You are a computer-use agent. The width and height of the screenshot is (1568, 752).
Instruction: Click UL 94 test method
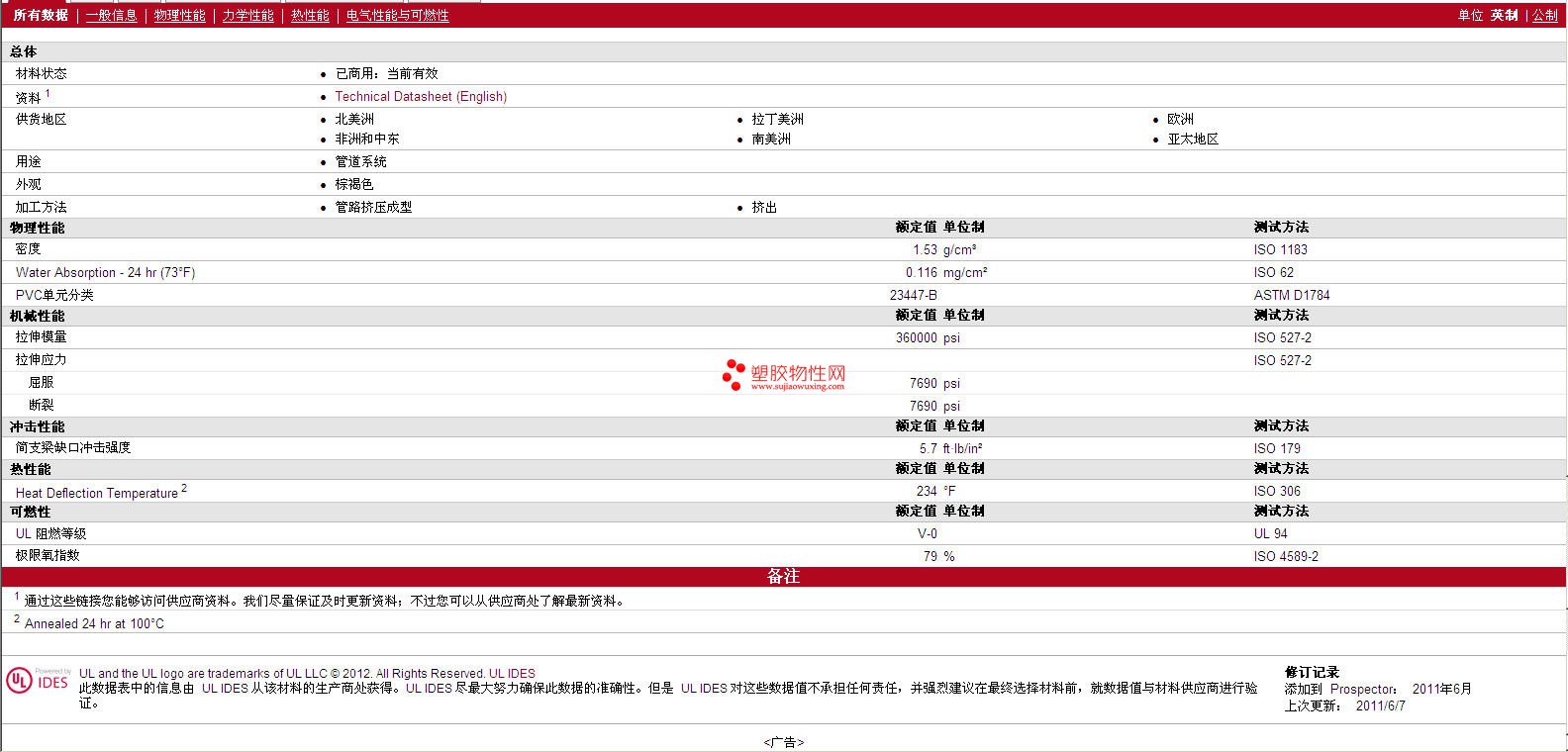pos(1271,533)
